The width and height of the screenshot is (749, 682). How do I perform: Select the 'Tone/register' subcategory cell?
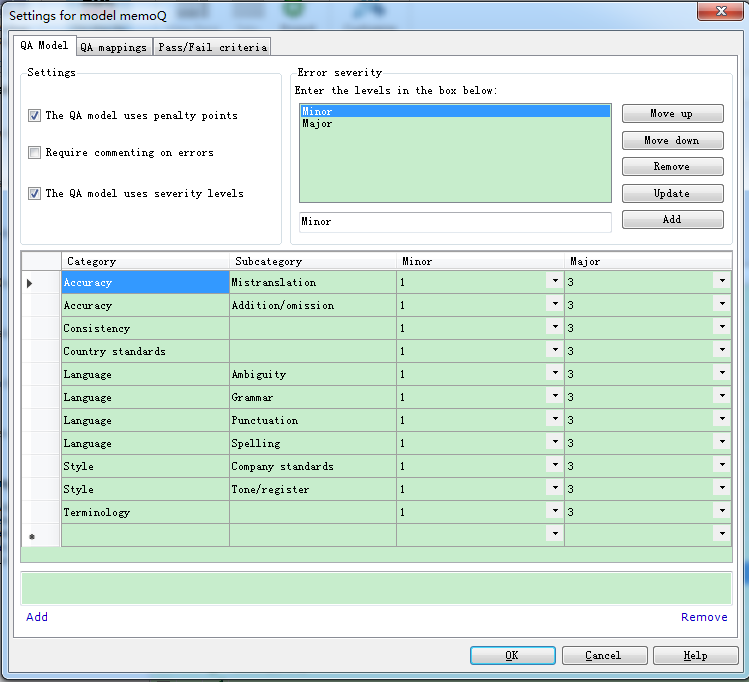point(313,490)
